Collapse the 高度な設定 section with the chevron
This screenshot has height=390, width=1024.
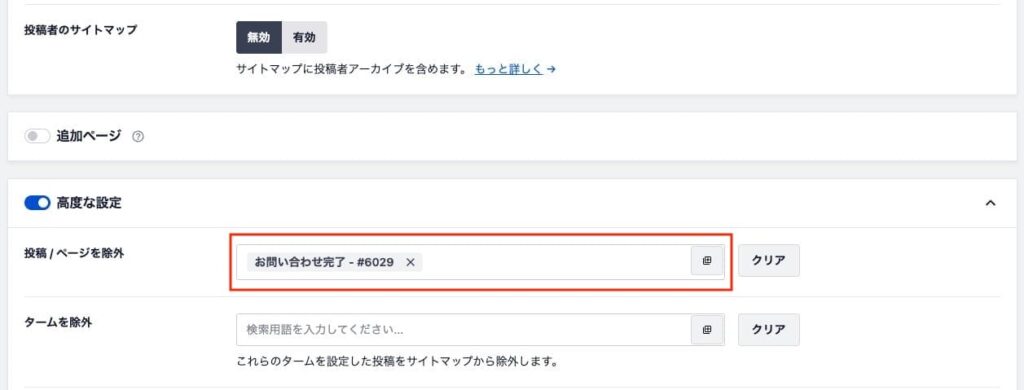(x=990, y=203)
